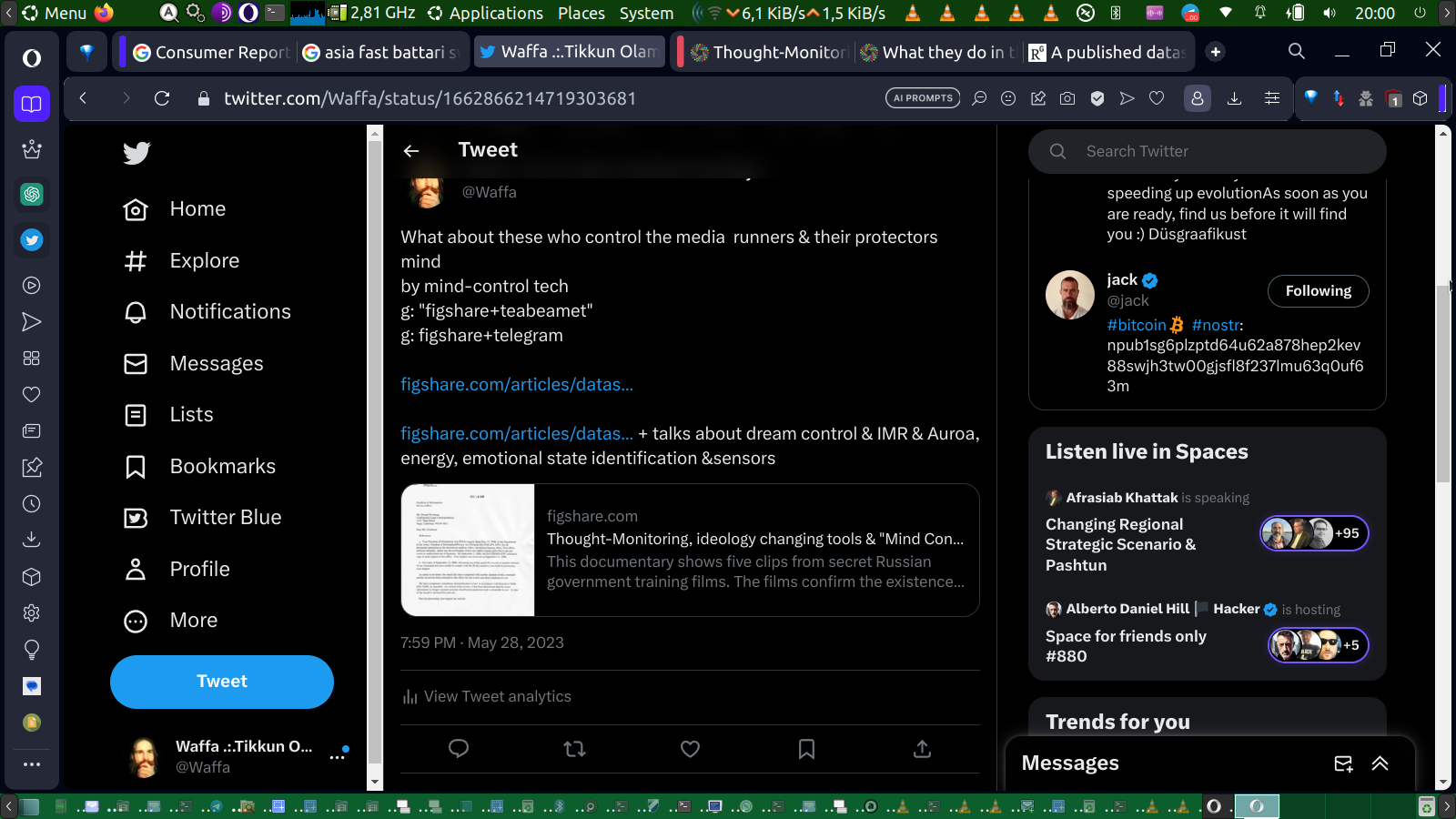
Task: Retweet the tweet with the retweet icon
Action: (574, 749)
